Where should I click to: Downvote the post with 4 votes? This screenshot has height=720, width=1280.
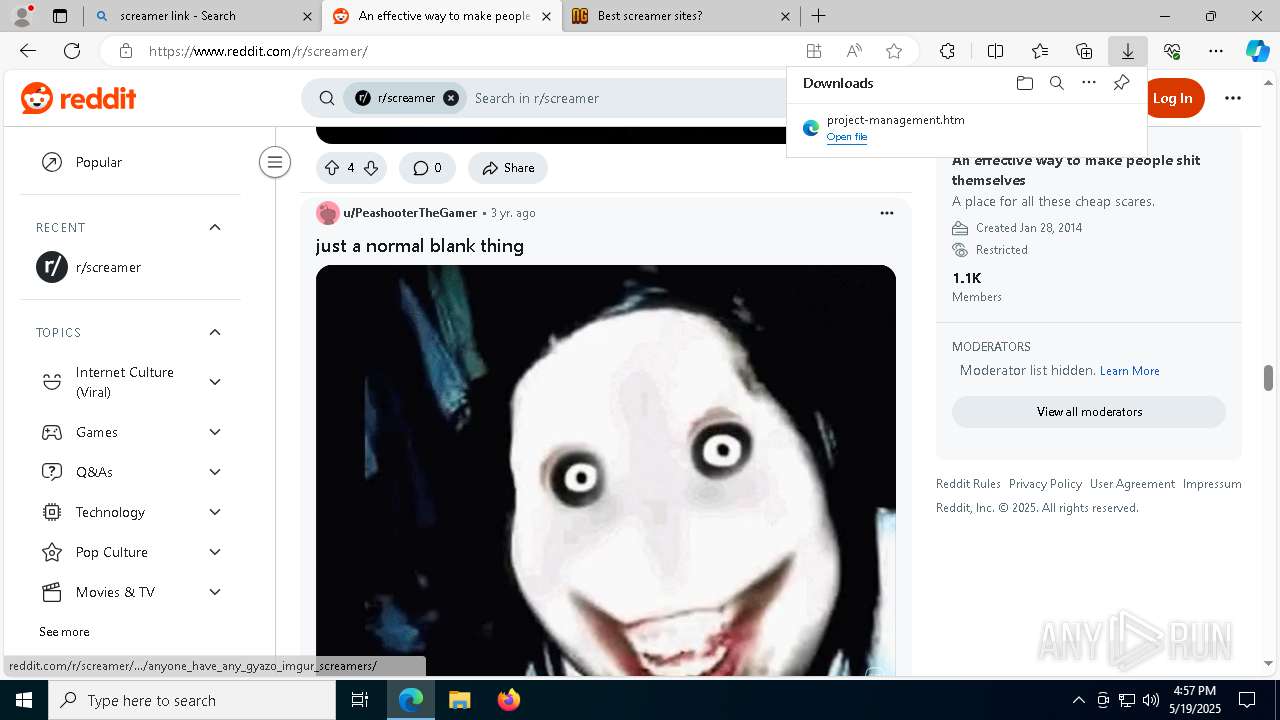point(370,168)
